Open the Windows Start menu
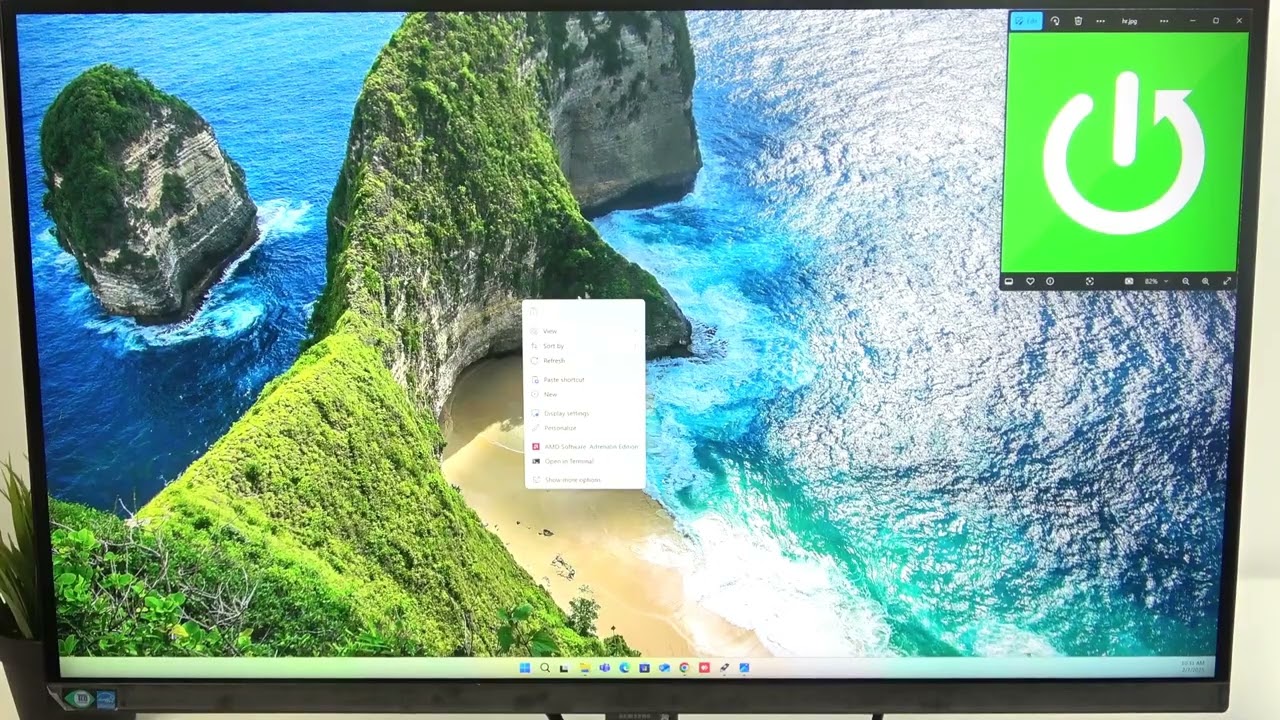Viewport: 1280px width, 720px height. click(525, 668)
